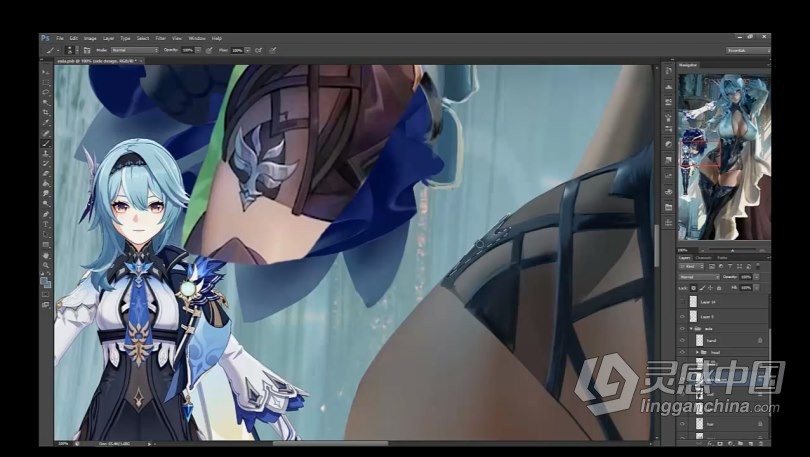
Task: Open the layer Kind filter dropdown
Action: [692, 266]
